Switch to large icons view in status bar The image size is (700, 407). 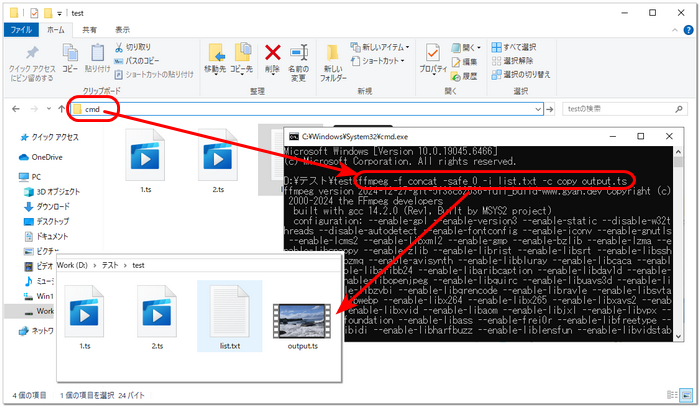[x=687, y=395]
